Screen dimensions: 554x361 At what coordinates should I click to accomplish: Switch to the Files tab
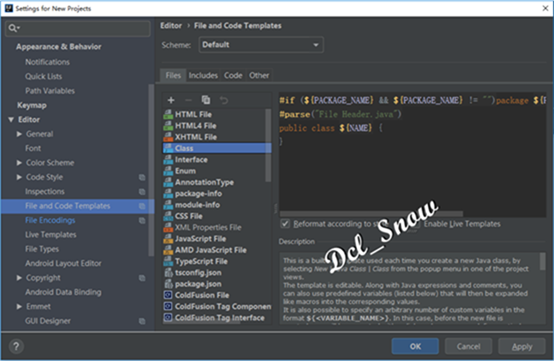pos(173,76)
